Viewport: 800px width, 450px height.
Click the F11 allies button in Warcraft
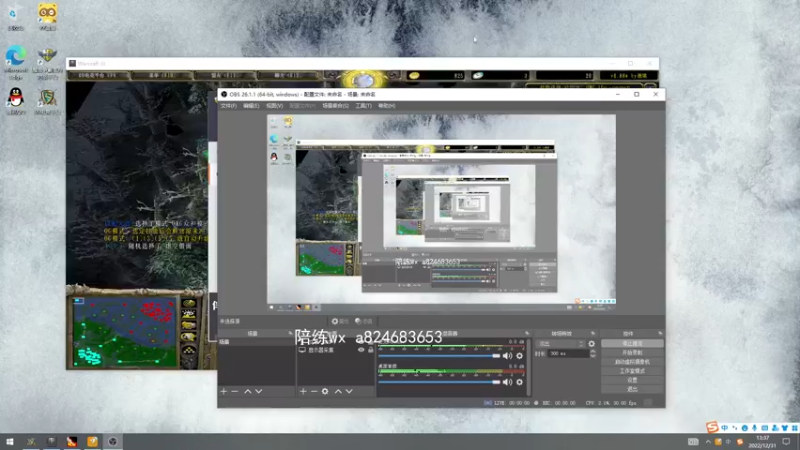(224, 76)
